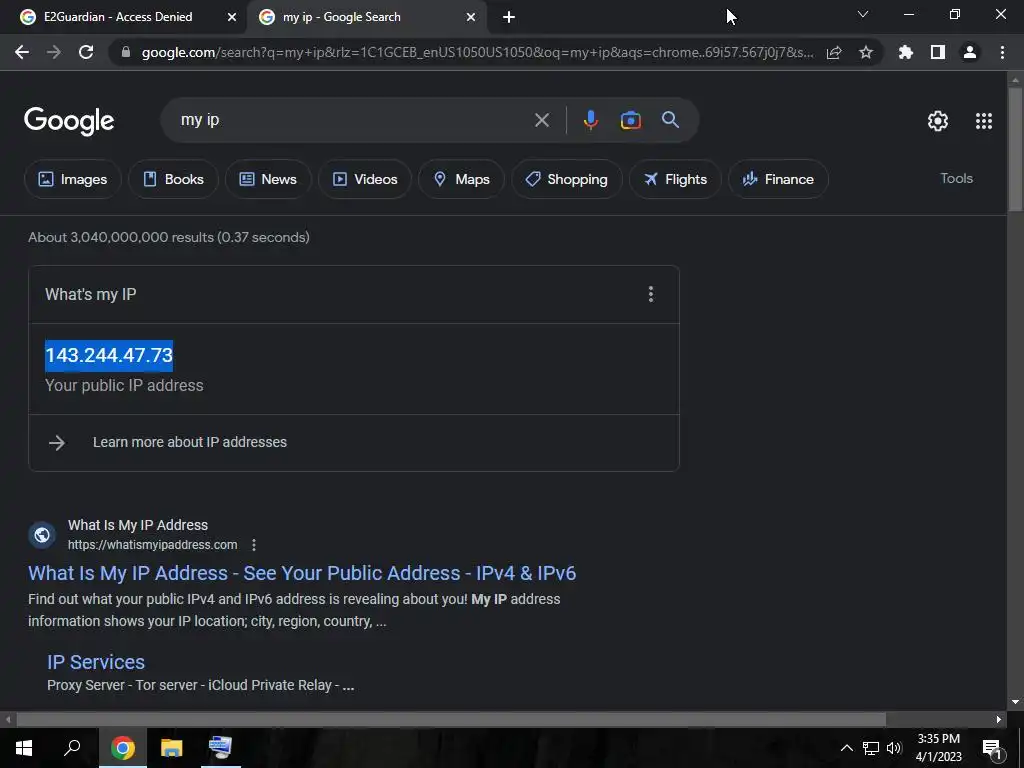
Task: Filter results by Books
Action: (173, 179)
